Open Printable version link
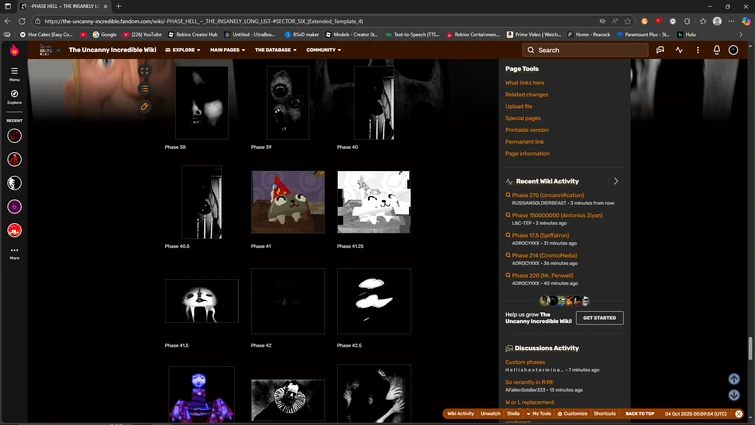Viewport: 755px width, 425px height. coord(527,130)
